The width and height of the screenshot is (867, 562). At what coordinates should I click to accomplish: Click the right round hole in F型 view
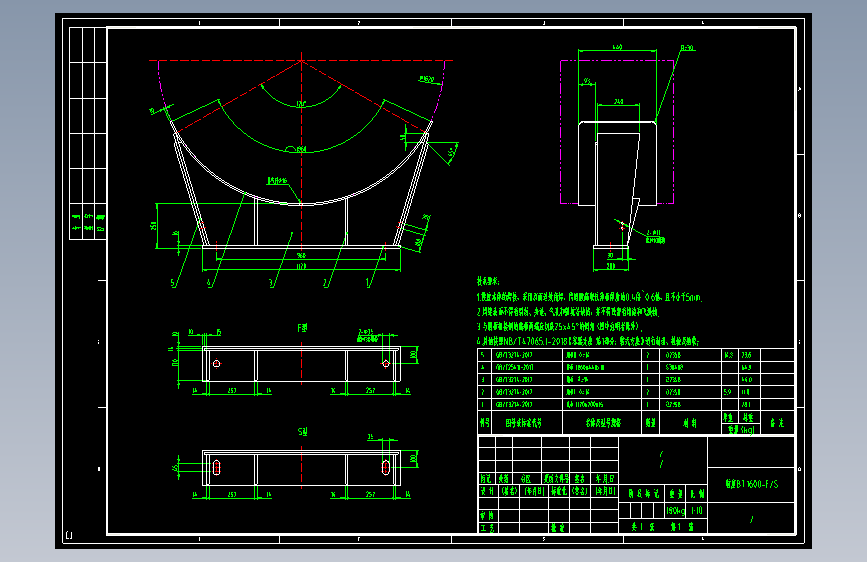tap(386, 363)
